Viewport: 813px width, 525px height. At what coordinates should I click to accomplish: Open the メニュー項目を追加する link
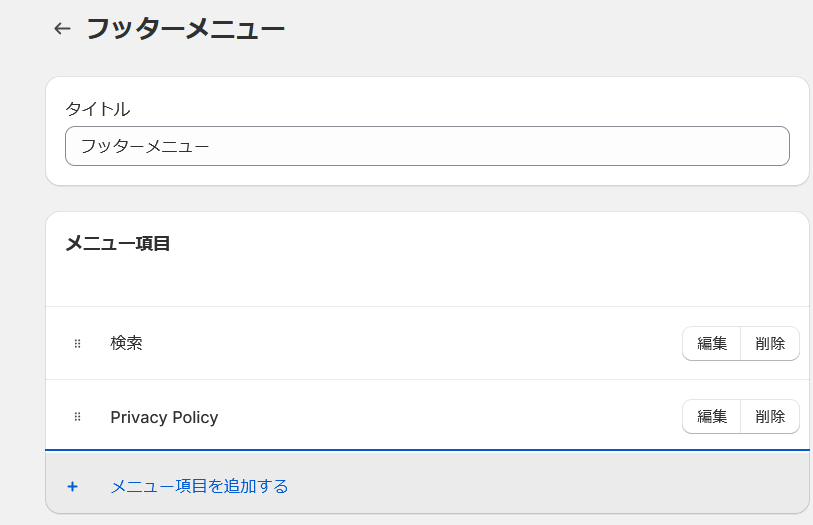coord(199,487)
